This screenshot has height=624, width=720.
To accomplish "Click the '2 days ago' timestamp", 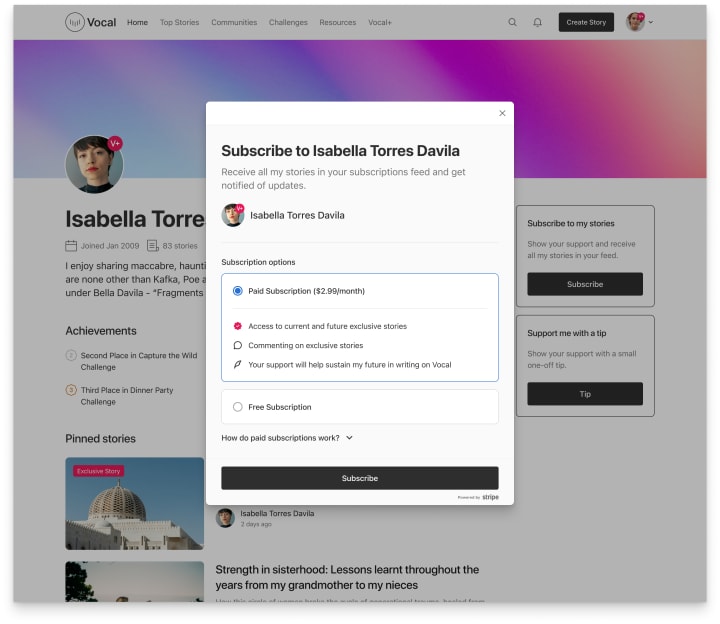I will point(256,524).
